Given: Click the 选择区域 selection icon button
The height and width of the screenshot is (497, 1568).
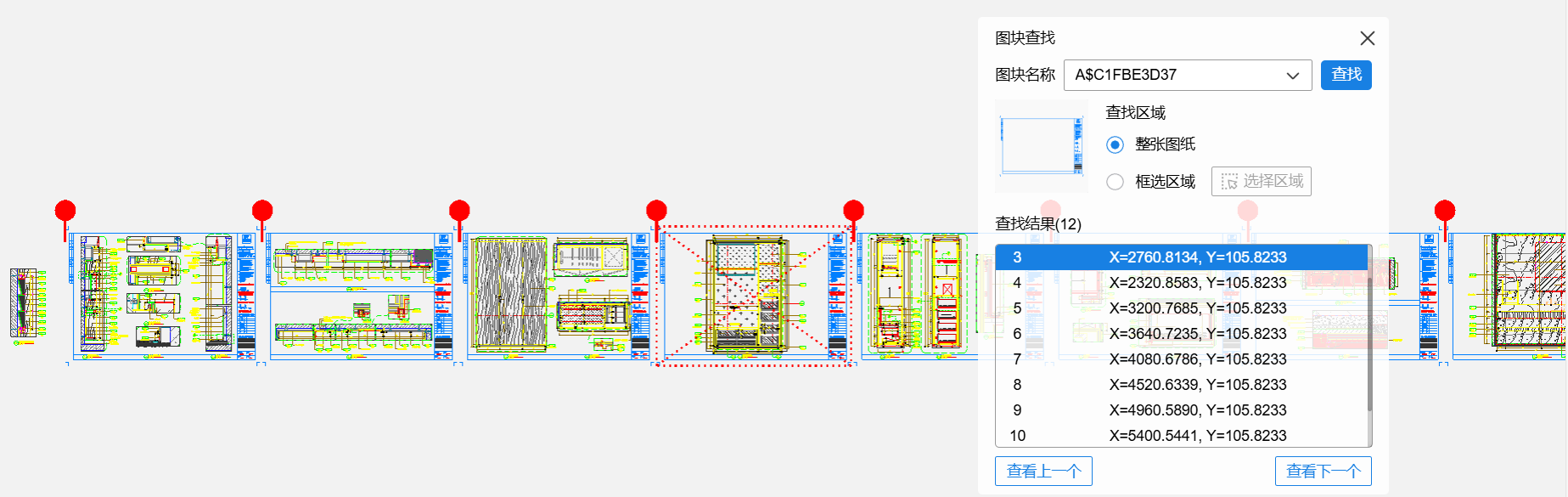Looking at the screenshot, I should pyautogui.click(x=1261, y=182).
